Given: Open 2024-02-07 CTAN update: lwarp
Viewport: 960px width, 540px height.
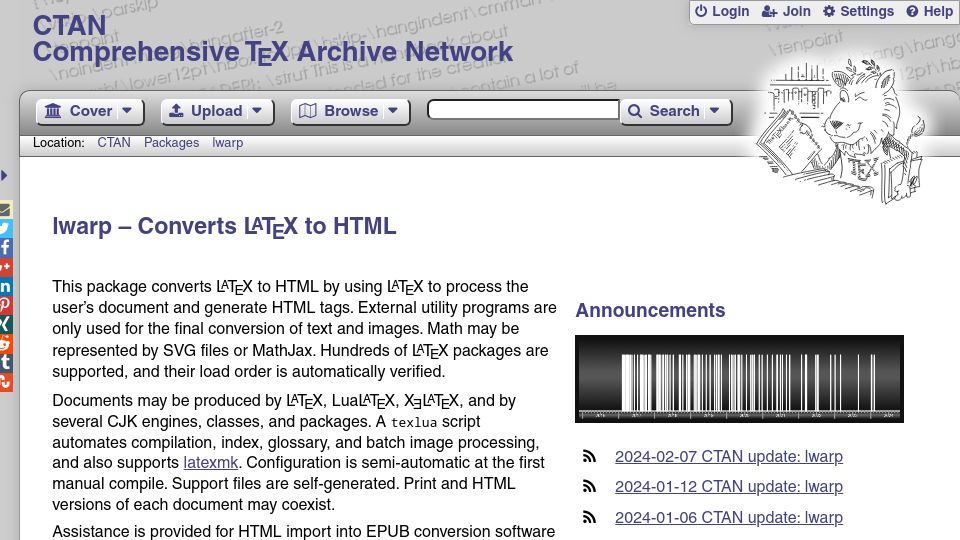Looking at the screenshot, I should [729, 457].
